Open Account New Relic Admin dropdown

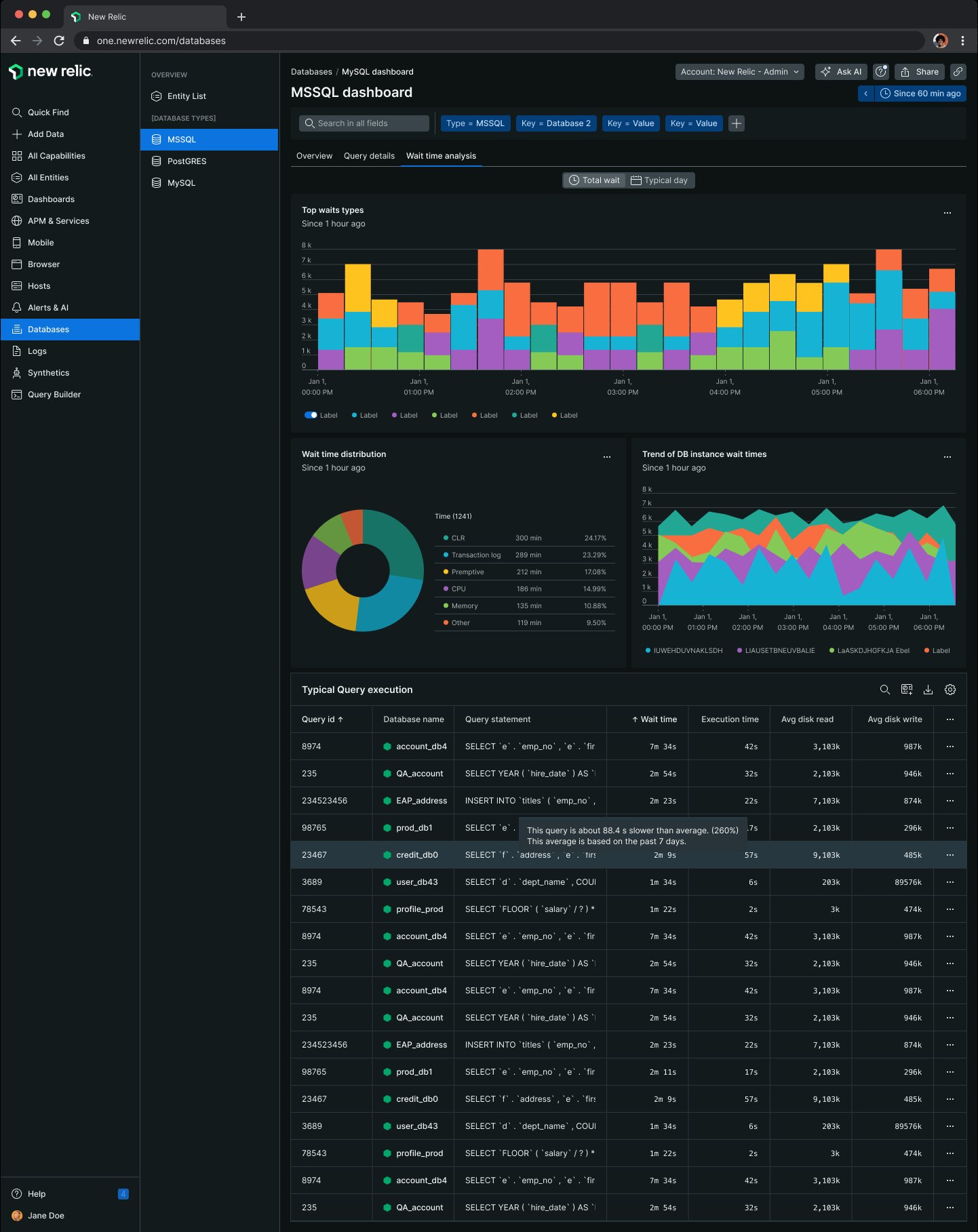pos(740,72)
